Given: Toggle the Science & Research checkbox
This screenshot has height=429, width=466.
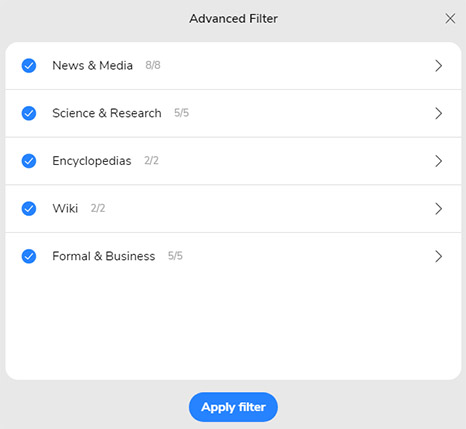Looking at the screenshot, I should coord(29,113).
